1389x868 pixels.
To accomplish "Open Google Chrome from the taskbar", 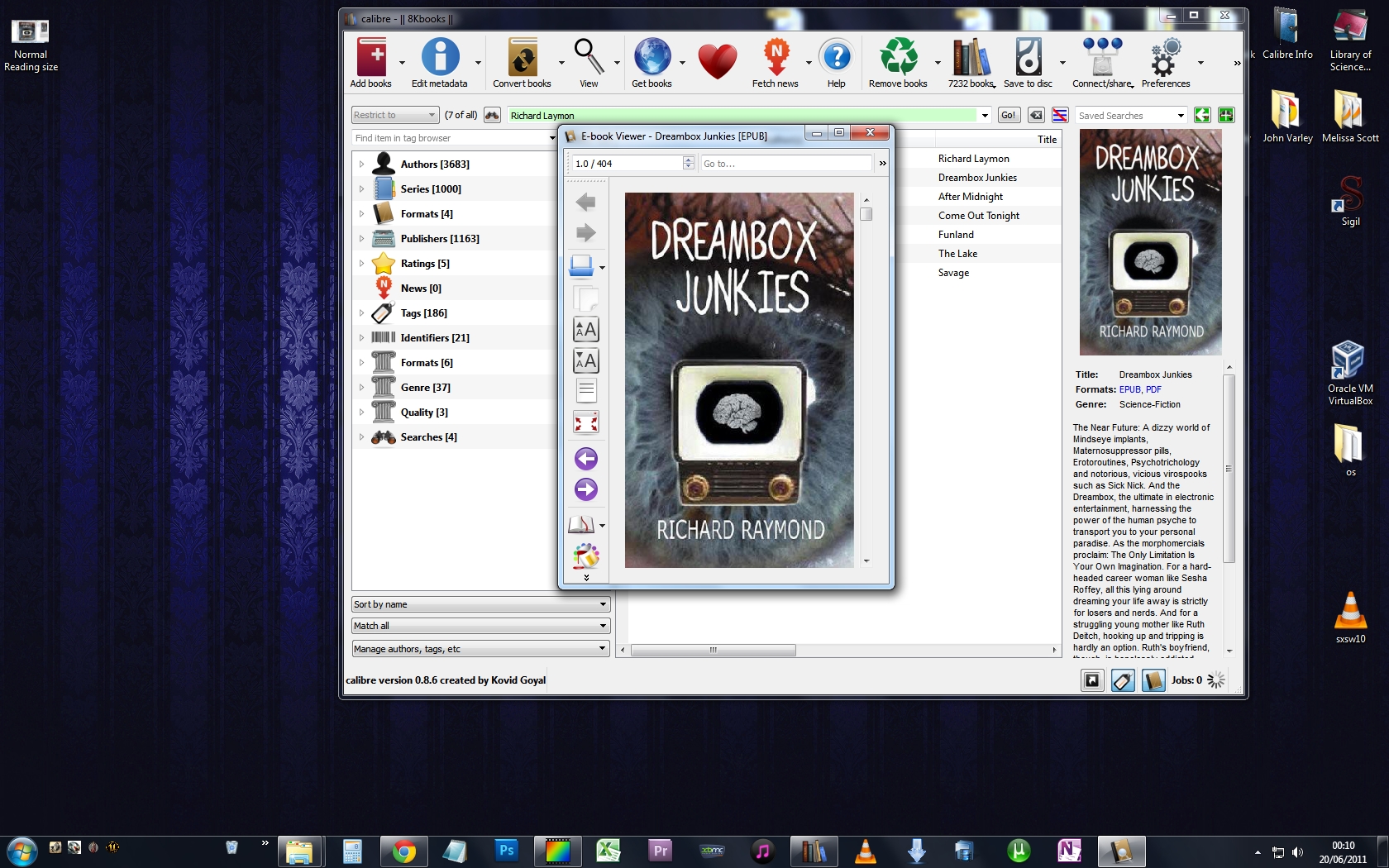I will click(x=403, y=851).
